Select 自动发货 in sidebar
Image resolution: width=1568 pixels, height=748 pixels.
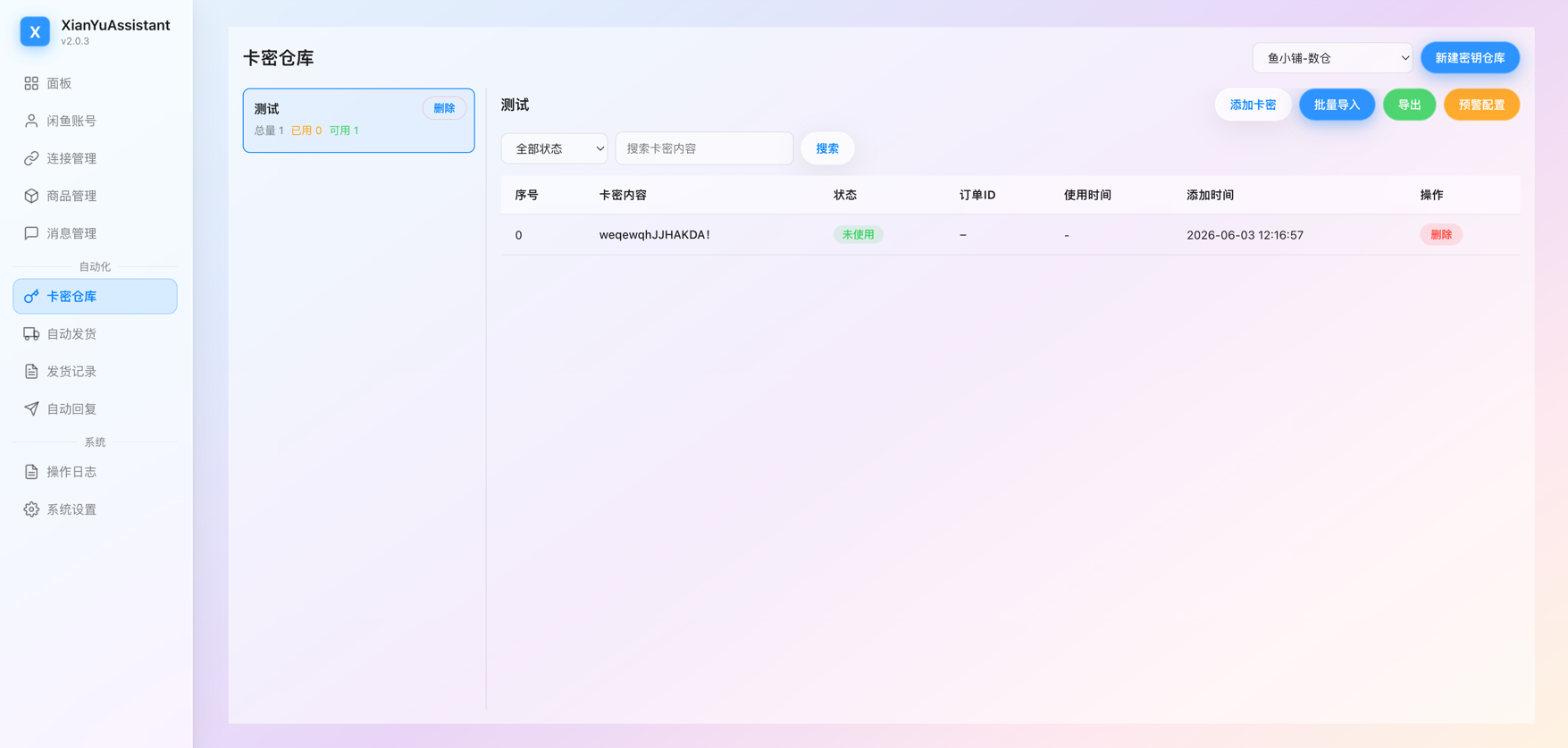[95, 333]
